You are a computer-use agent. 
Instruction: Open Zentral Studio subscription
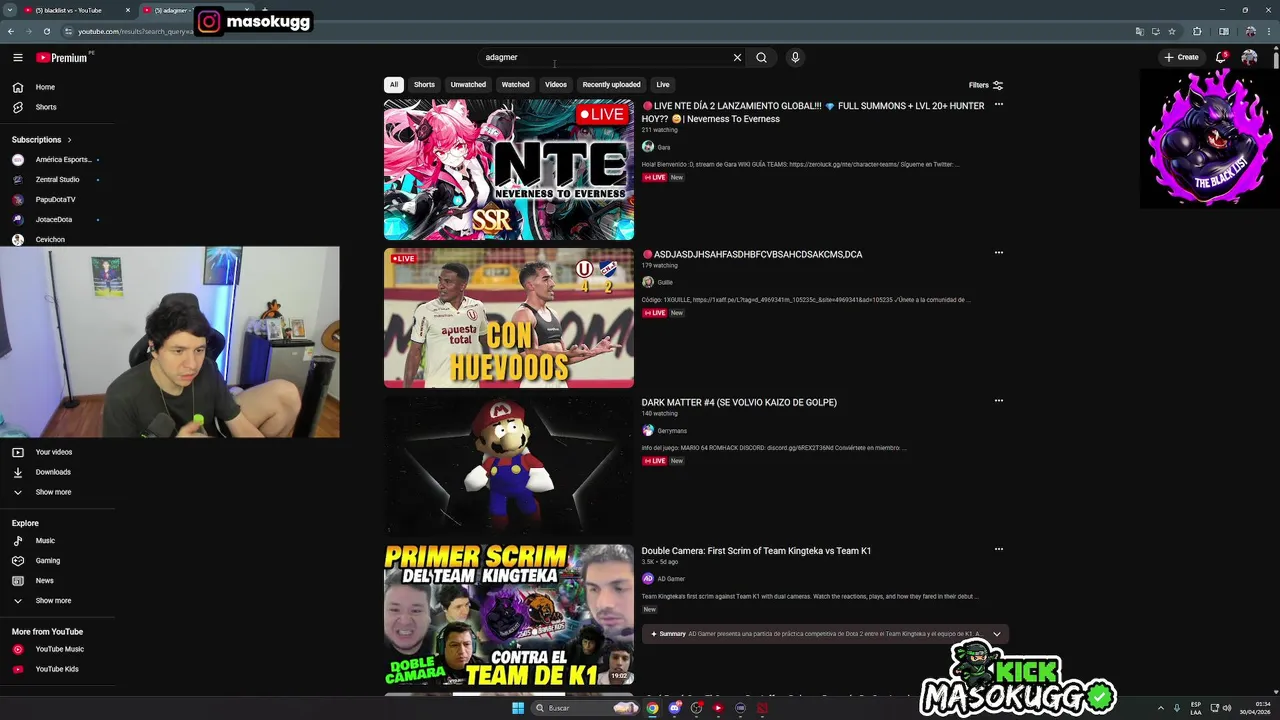tap(57, 180)
